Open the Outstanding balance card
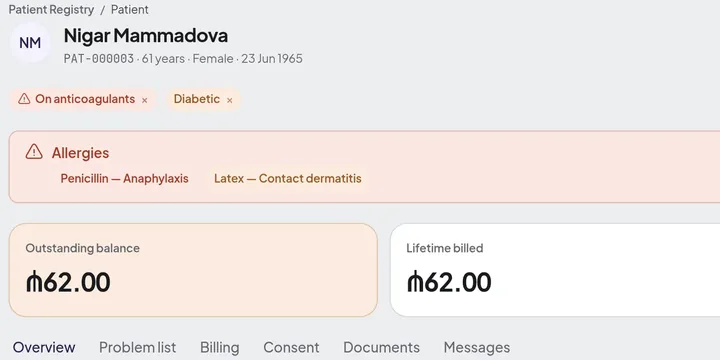This screenshot has width=720, height=360. [x=193, y=270]
